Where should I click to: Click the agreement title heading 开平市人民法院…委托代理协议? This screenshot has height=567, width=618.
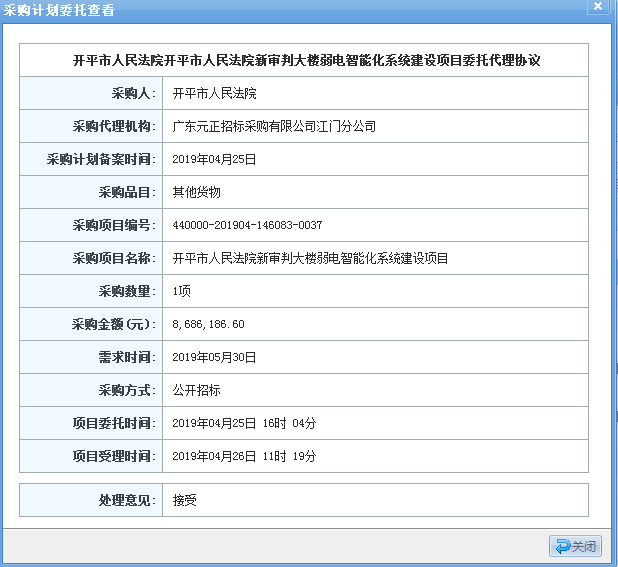click(x=306, y=60)
